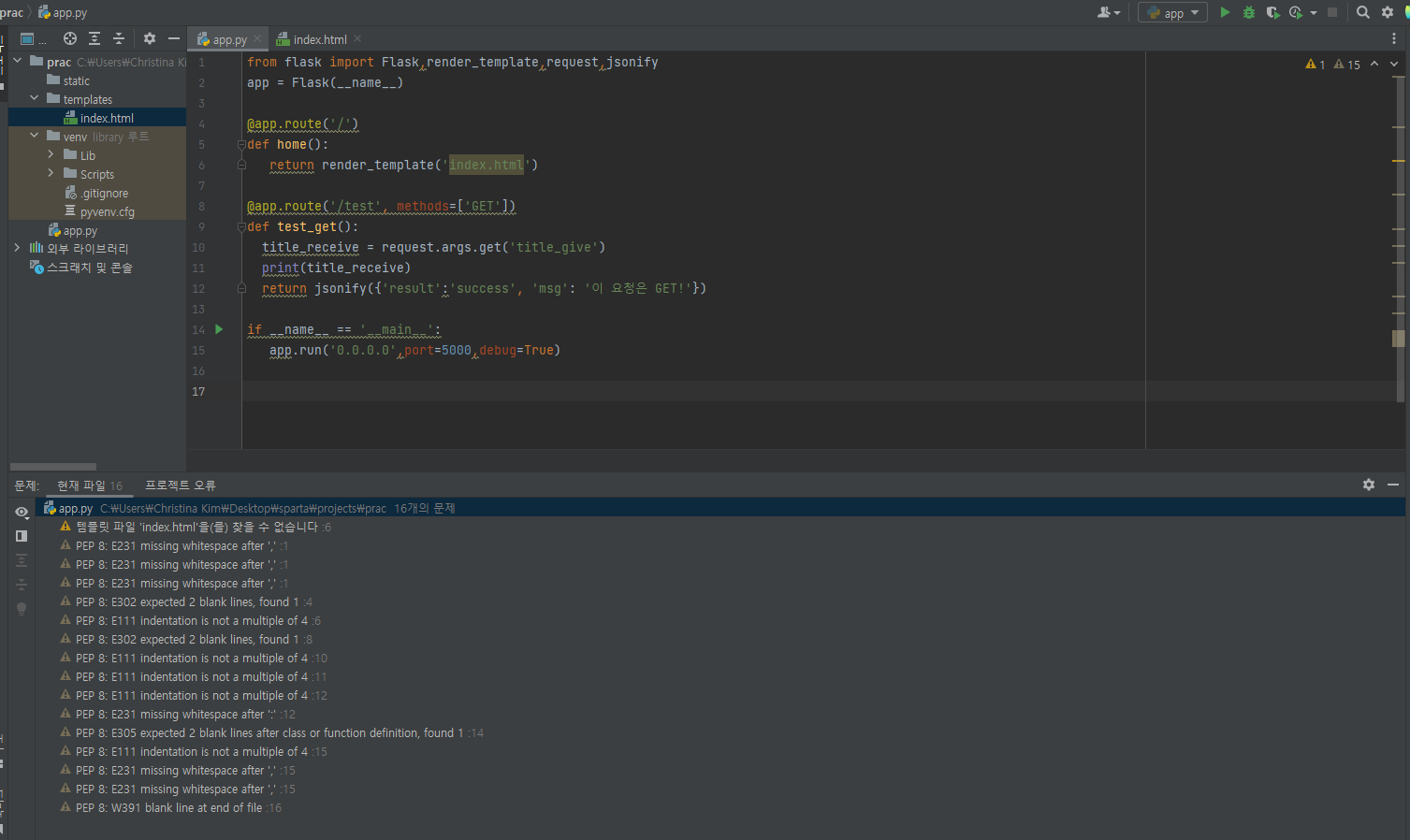Select .gitignore in the project tree
This screenshot has height=840, width=1410.
tap(96, 193)
